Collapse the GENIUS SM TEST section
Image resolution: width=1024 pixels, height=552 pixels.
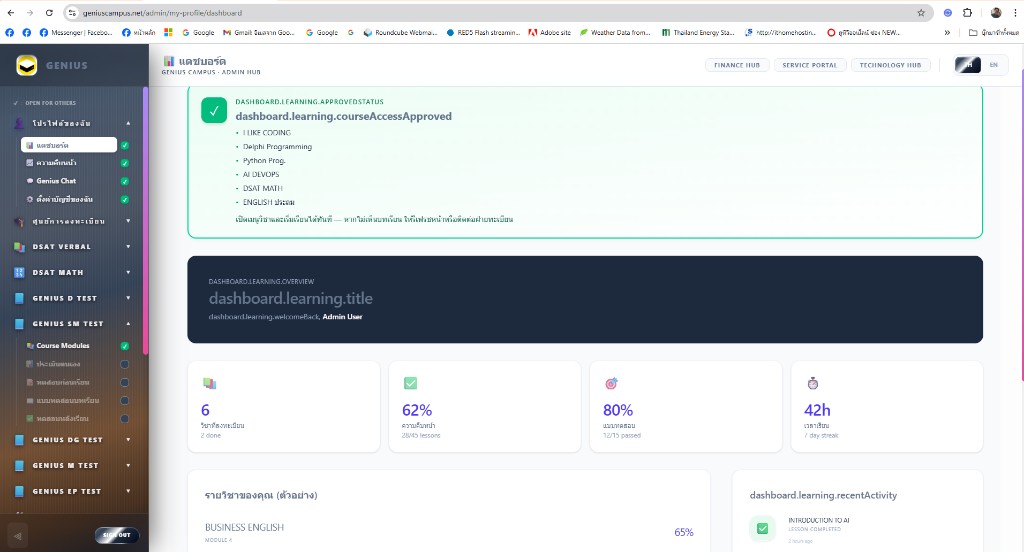(128, 323)
